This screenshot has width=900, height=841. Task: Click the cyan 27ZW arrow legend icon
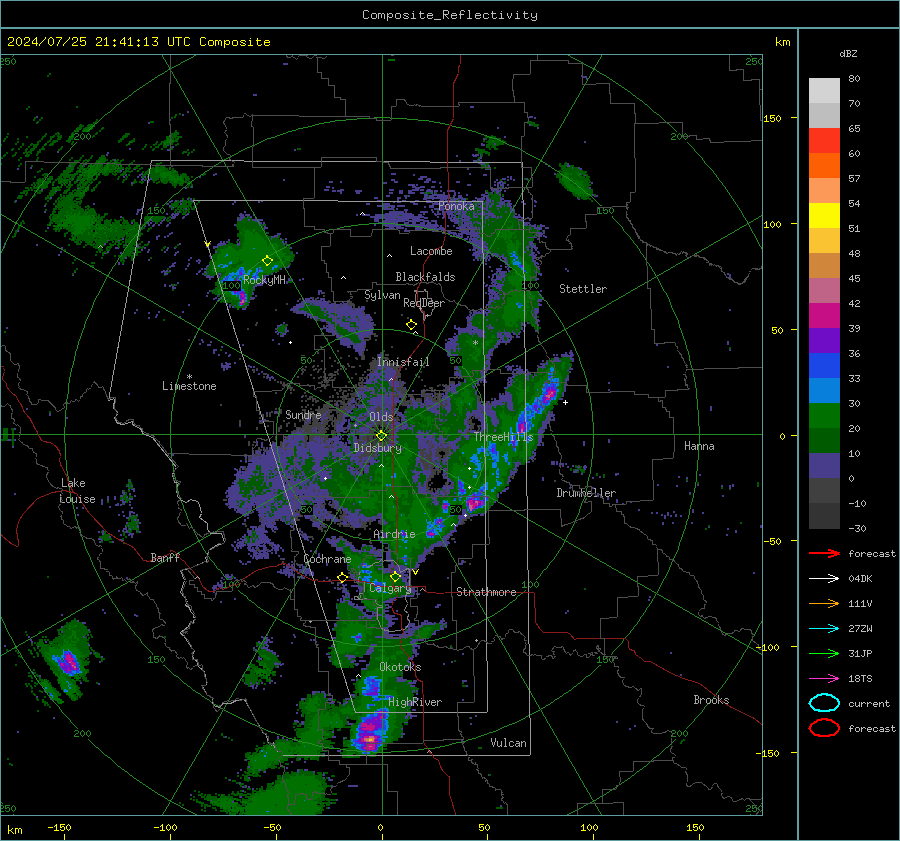point(824,628)
